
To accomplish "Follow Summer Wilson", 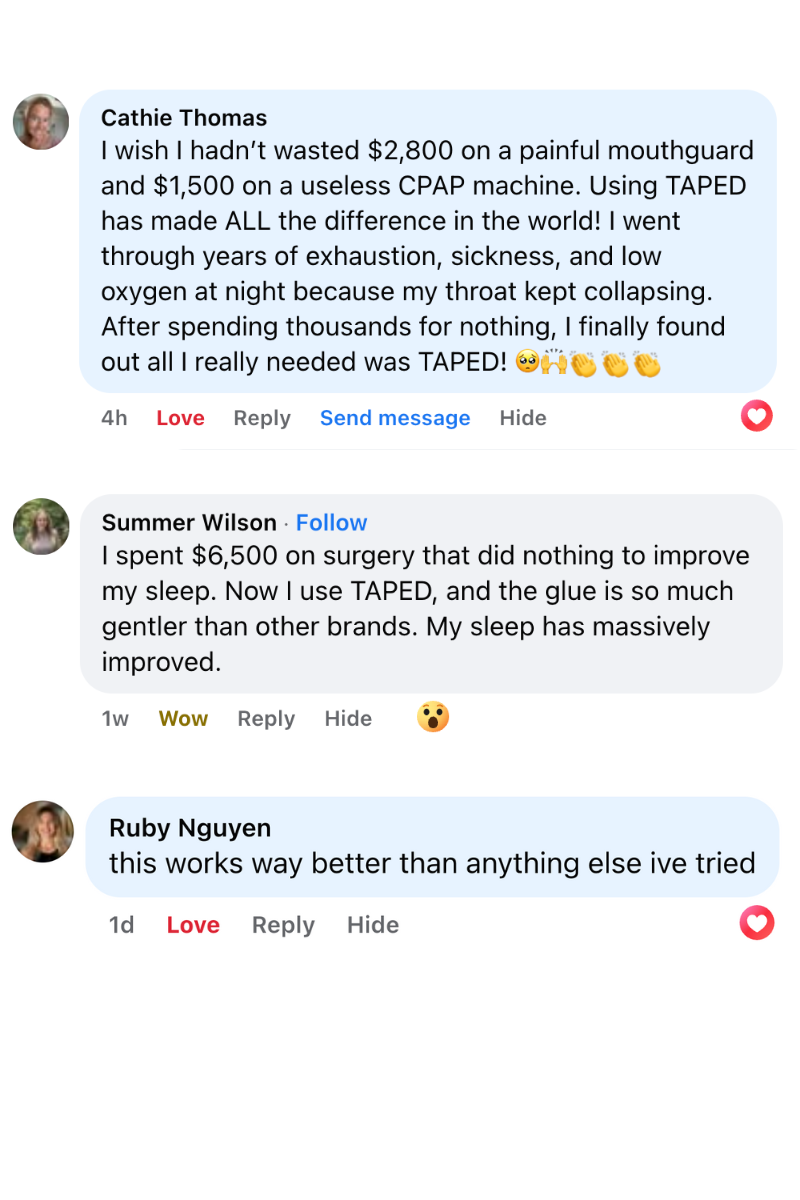I will click(331, 523).
